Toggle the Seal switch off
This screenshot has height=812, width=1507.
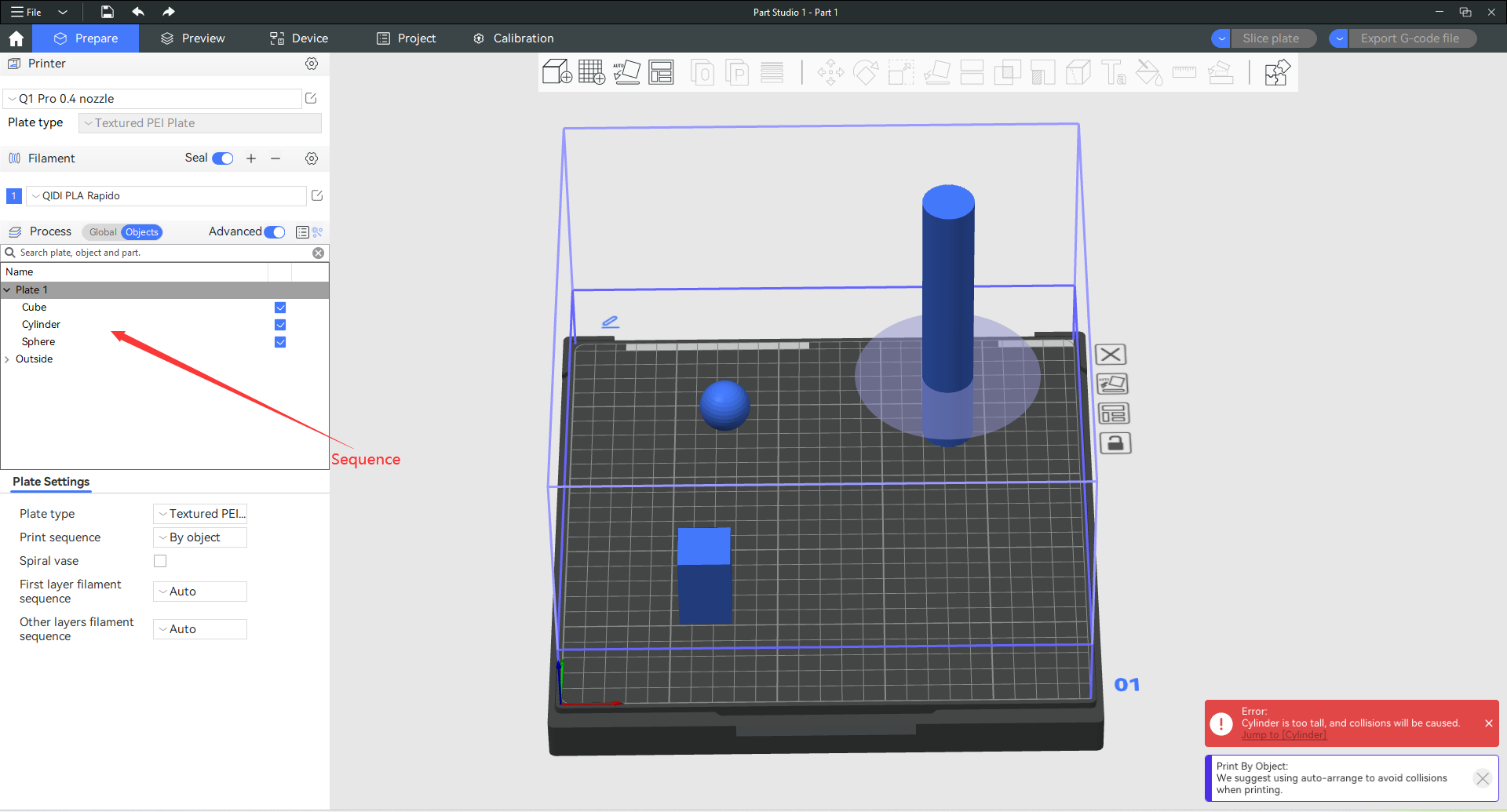tap(223, 158)
